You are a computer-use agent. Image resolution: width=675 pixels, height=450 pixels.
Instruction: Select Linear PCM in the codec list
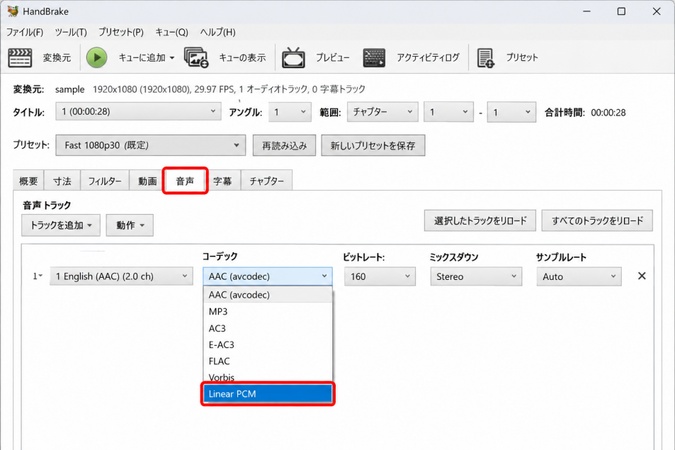[267, 394]
